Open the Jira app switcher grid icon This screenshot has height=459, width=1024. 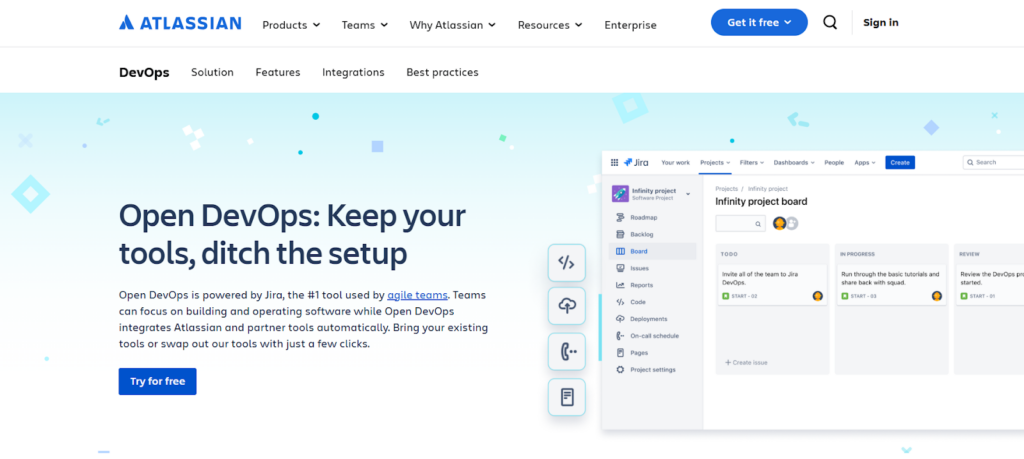point(614,163)
